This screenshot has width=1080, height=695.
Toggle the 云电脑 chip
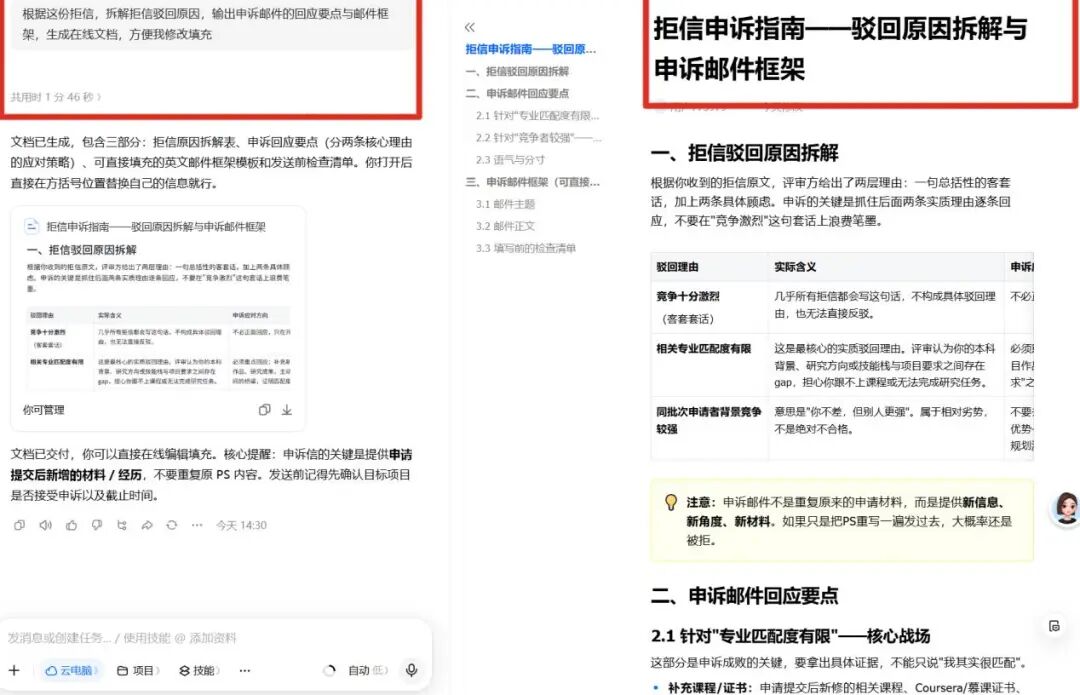pos(72,670)
